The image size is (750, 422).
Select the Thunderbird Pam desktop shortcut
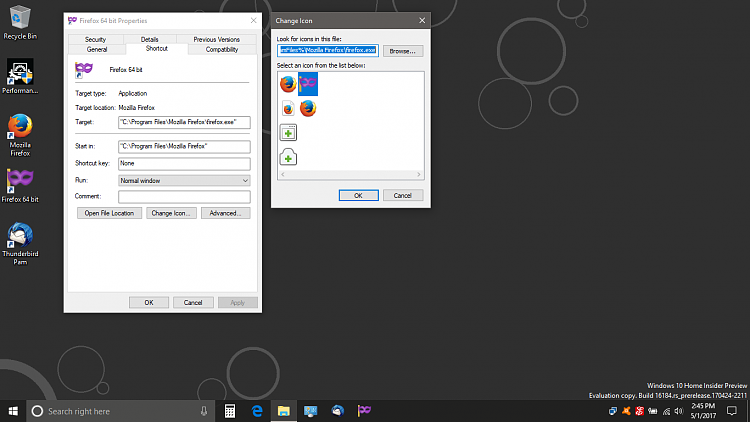pyautogui.click(x=20, y=243)
